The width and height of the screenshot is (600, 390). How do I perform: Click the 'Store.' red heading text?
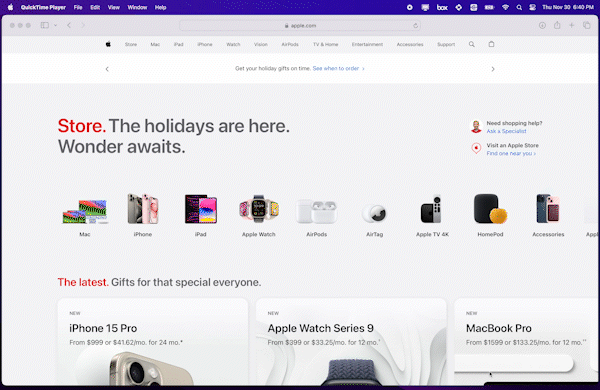82,126
